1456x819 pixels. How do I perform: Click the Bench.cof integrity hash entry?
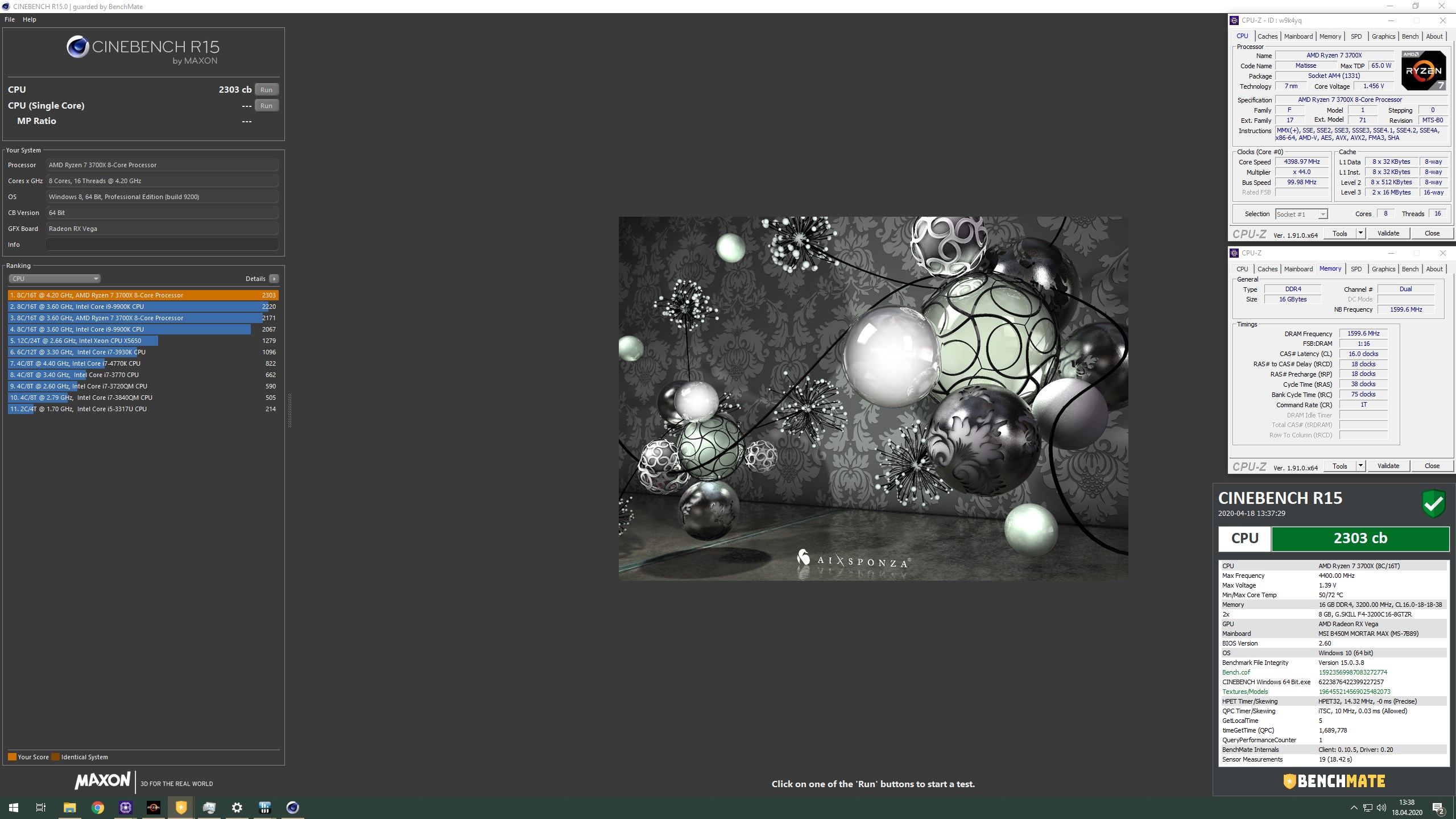[x=1334, y=672]
